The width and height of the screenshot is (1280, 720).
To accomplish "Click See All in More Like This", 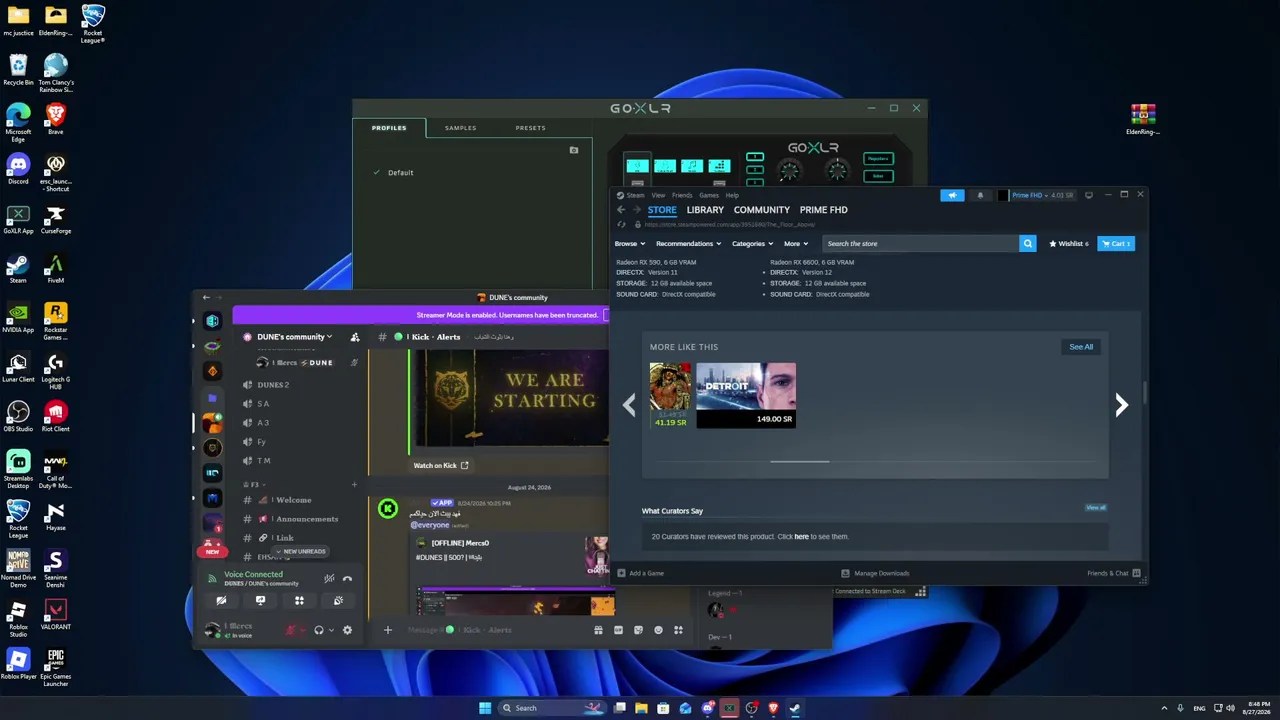I will [1081, 347].
